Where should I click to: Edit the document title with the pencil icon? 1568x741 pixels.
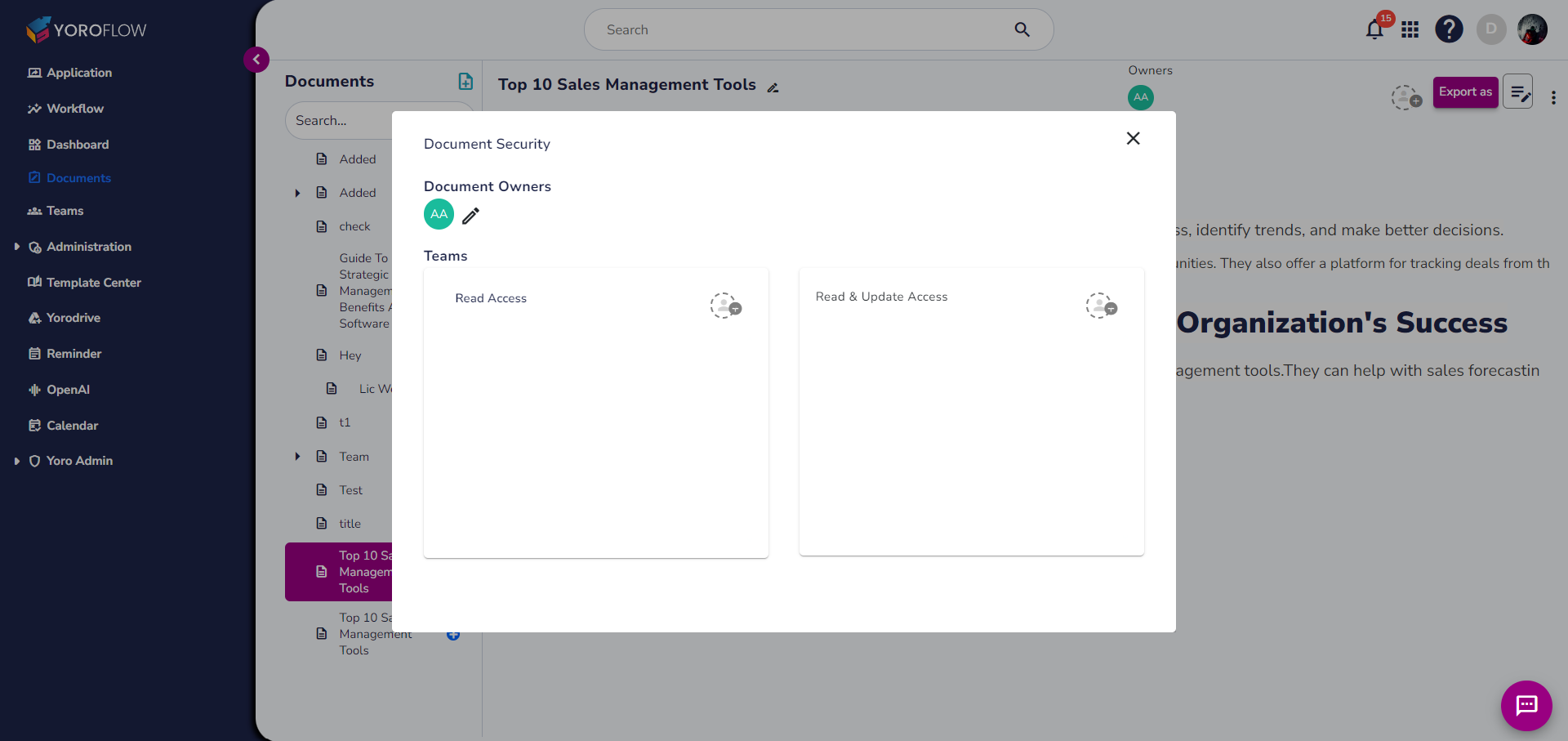click(x=773, y=87)
